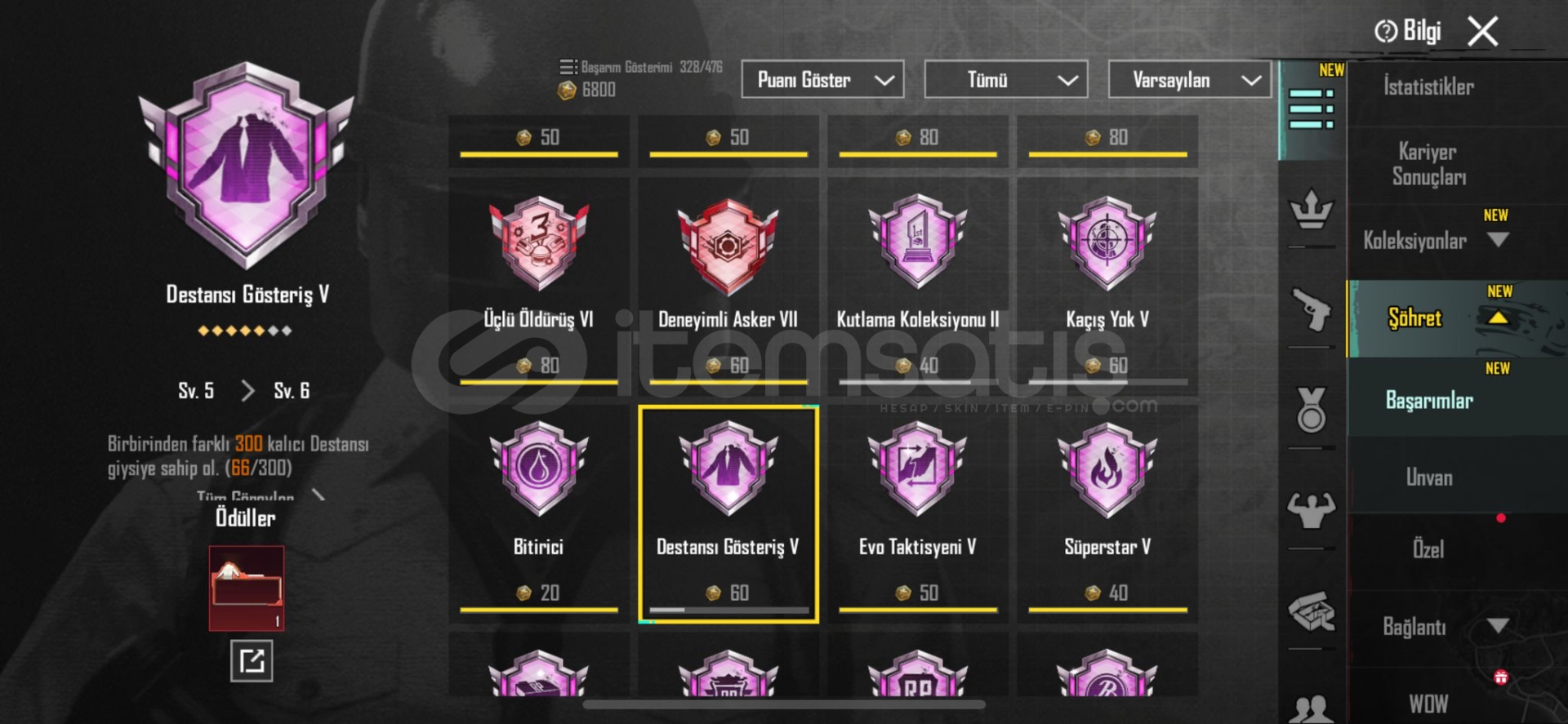Select the medal icon in sidebar
The image size is (1568, 724).
pos(1311,410)
